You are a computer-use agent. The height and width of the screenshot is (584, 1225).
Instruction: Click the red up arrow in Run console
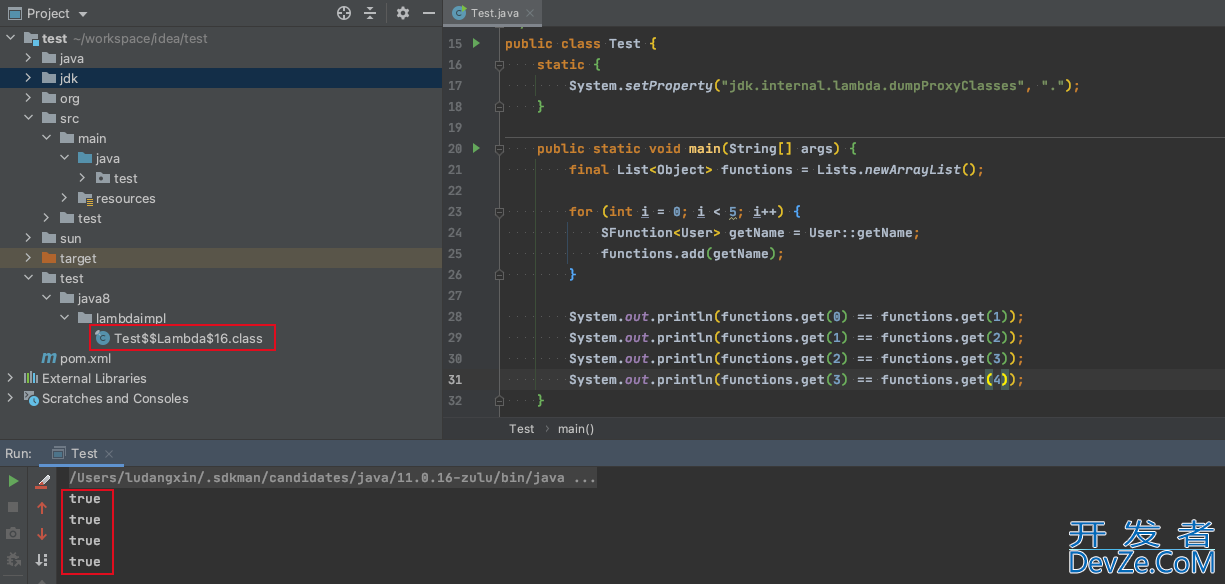(42, 508)
